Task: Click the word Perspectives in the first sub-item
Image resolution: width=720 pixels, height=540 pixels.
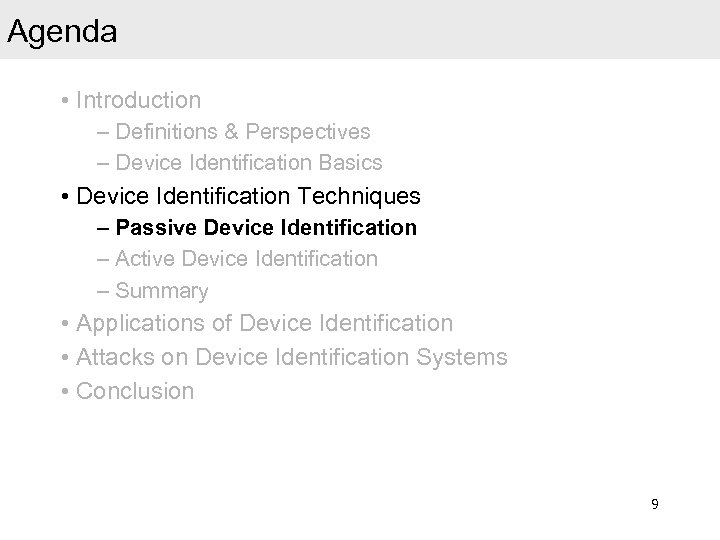Action: (x=311, y=131)
